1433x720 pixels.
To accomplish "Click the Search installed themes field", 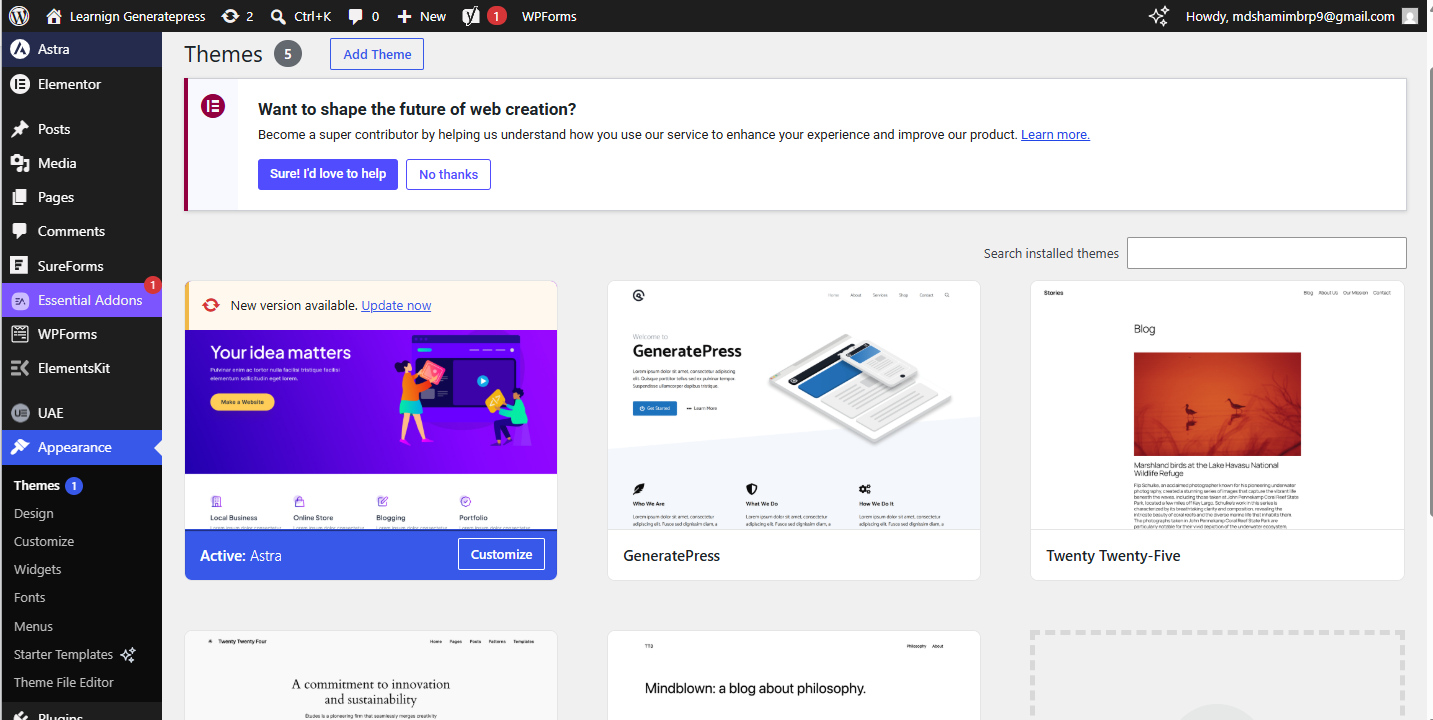I will coord(1266,253).
